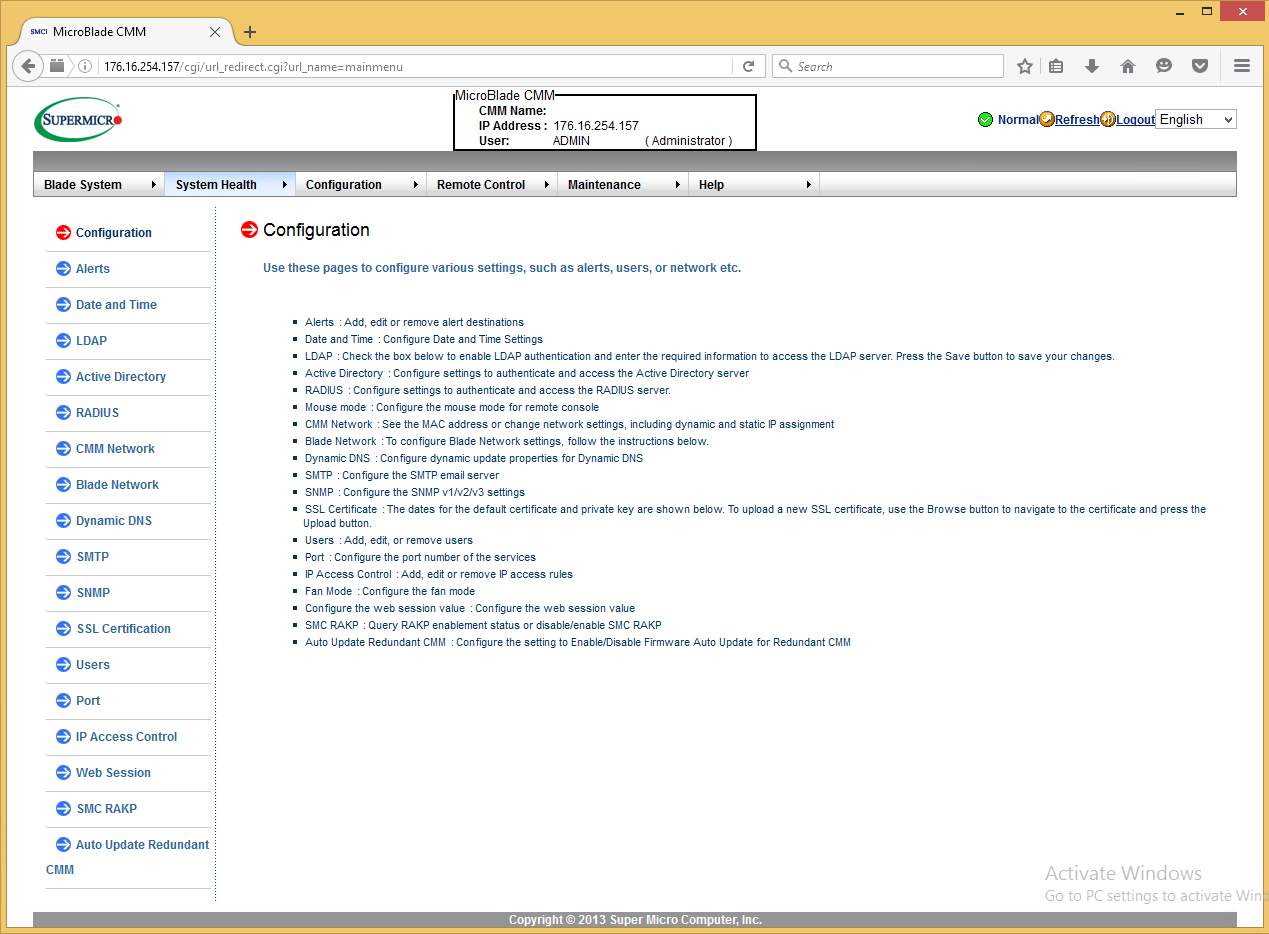This screenshot has height=934, width=1269.
Task: Open the IP Access Control sidebar link
Action: click(x=126, y=736)
